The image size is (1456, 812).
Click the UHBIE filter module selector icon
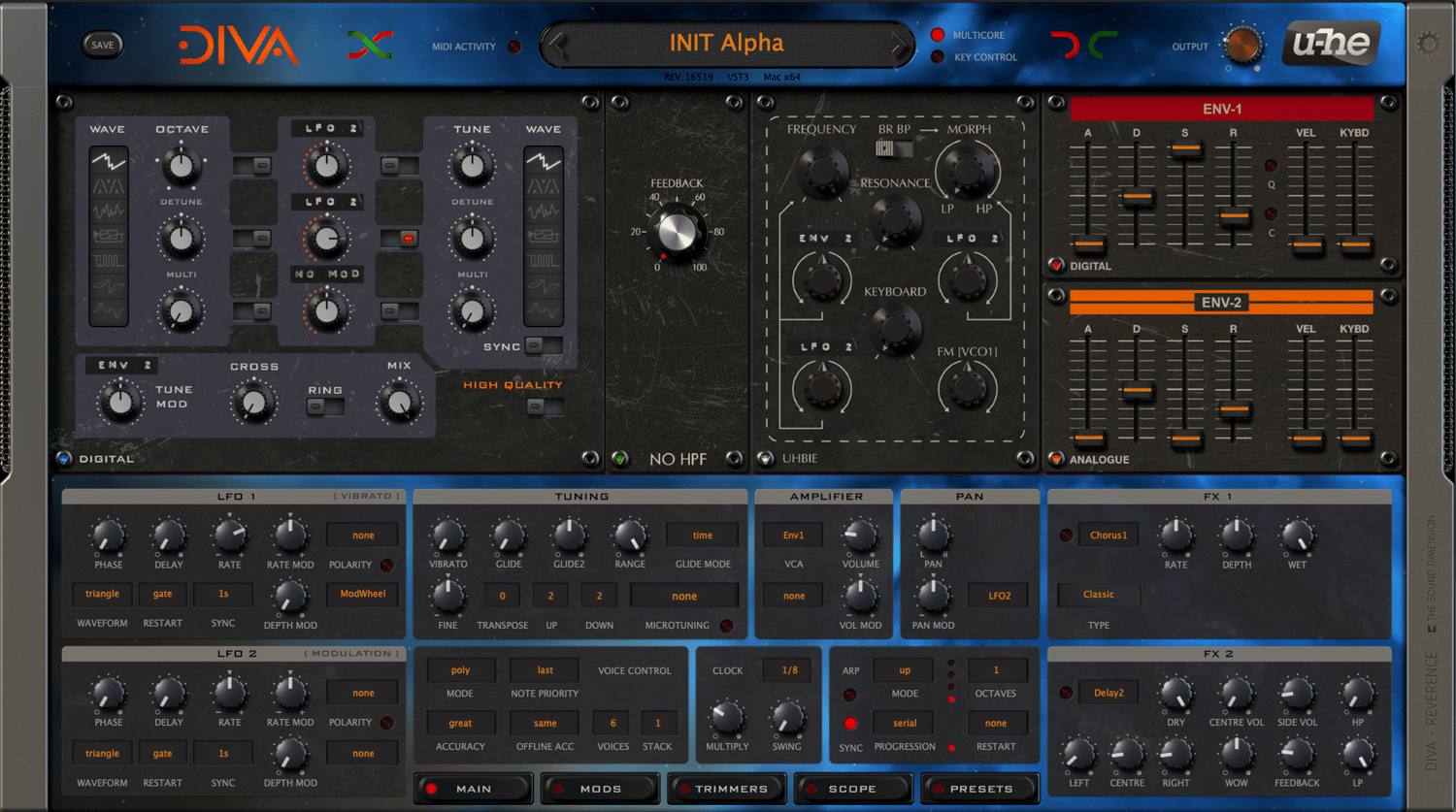pos(766,459)
